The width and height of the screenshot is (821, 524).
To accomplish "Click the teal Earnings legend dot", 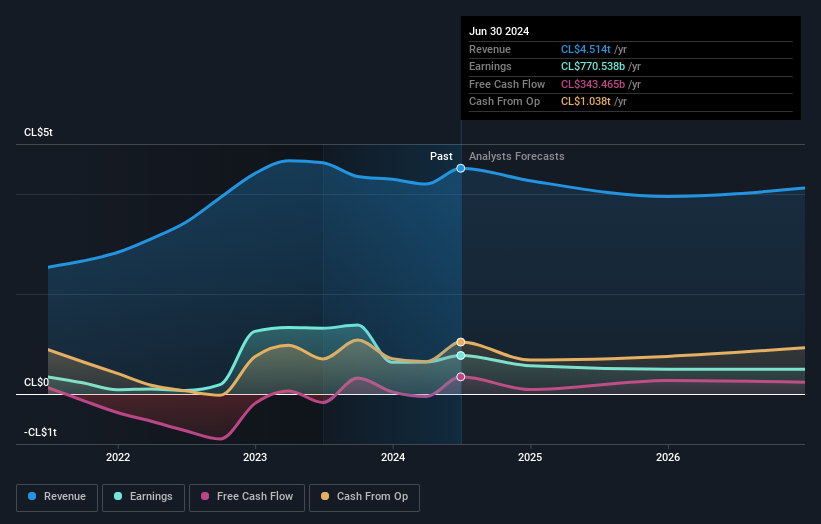I will 118,496.
